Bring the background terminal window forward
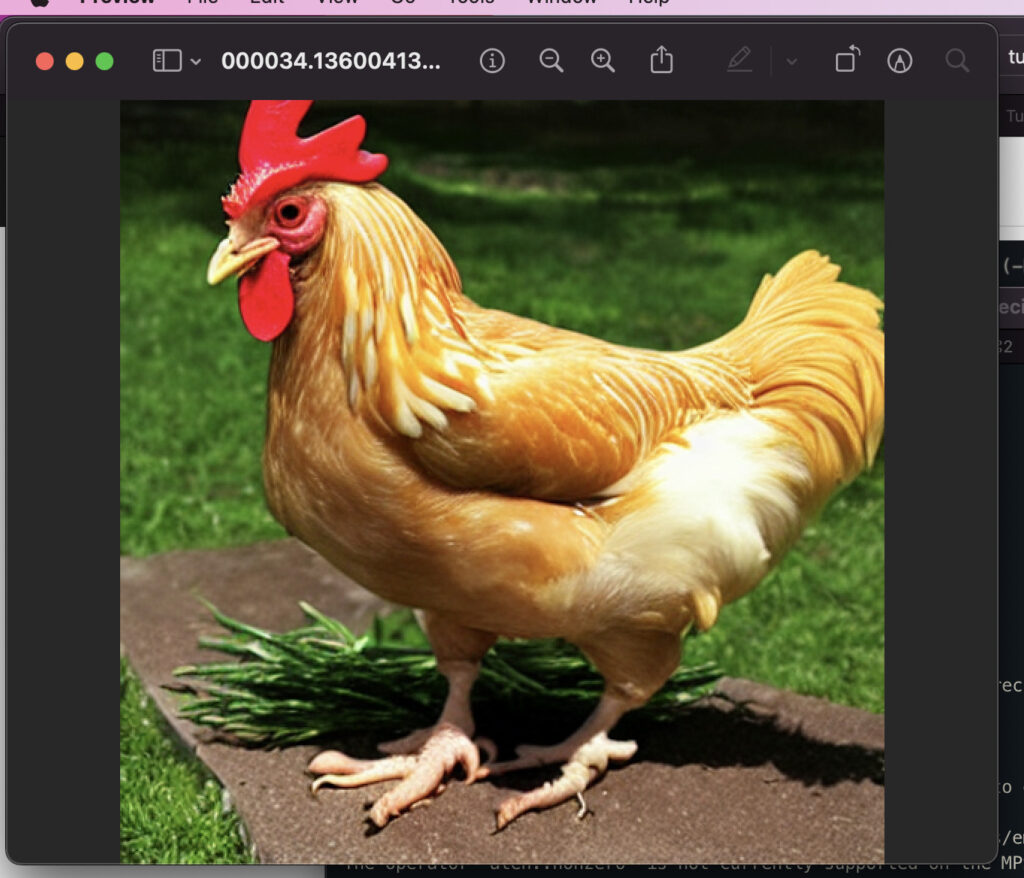The height and width of the screenshot is (878, 1024). click(1010, 500)
